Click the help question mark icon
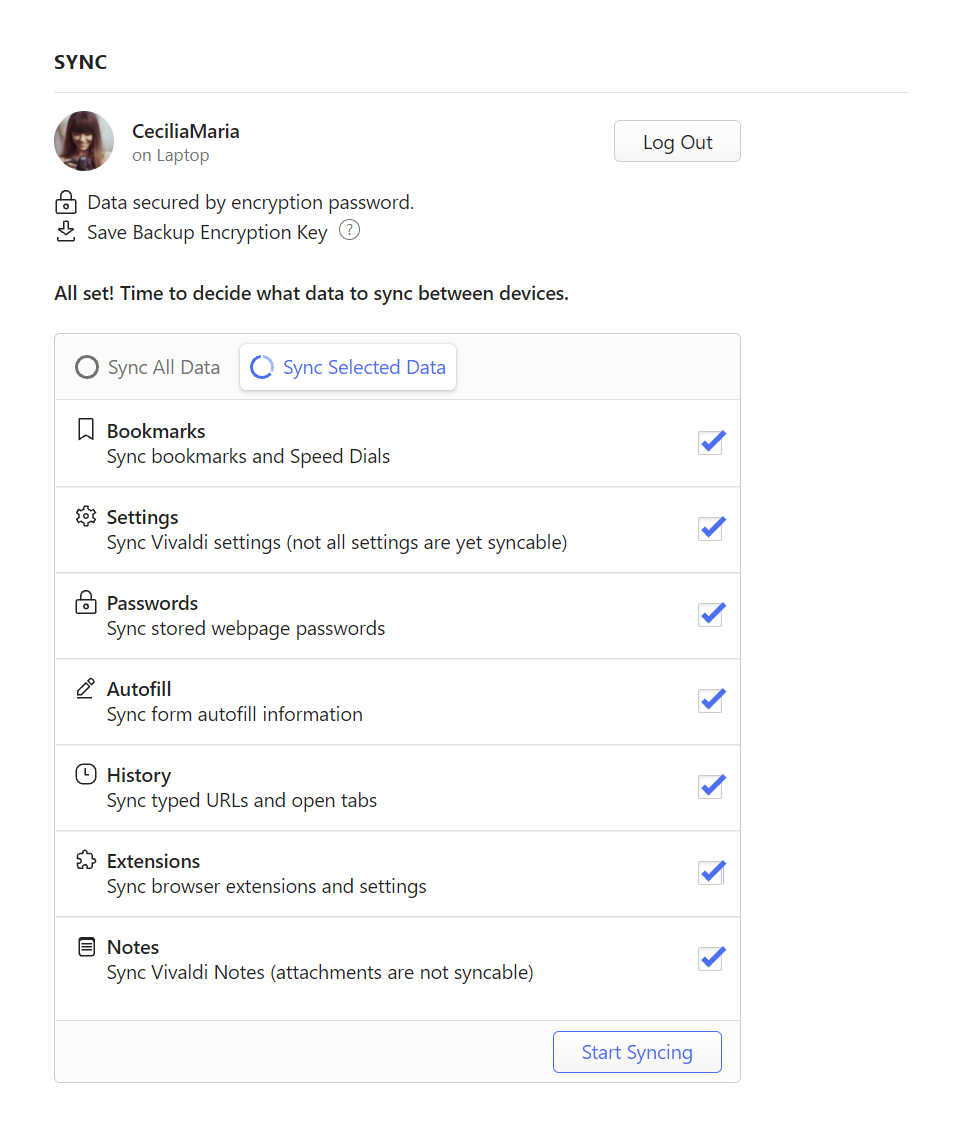Image resolution: width=954 pixels, height=1142 pixels. (349, 231)
